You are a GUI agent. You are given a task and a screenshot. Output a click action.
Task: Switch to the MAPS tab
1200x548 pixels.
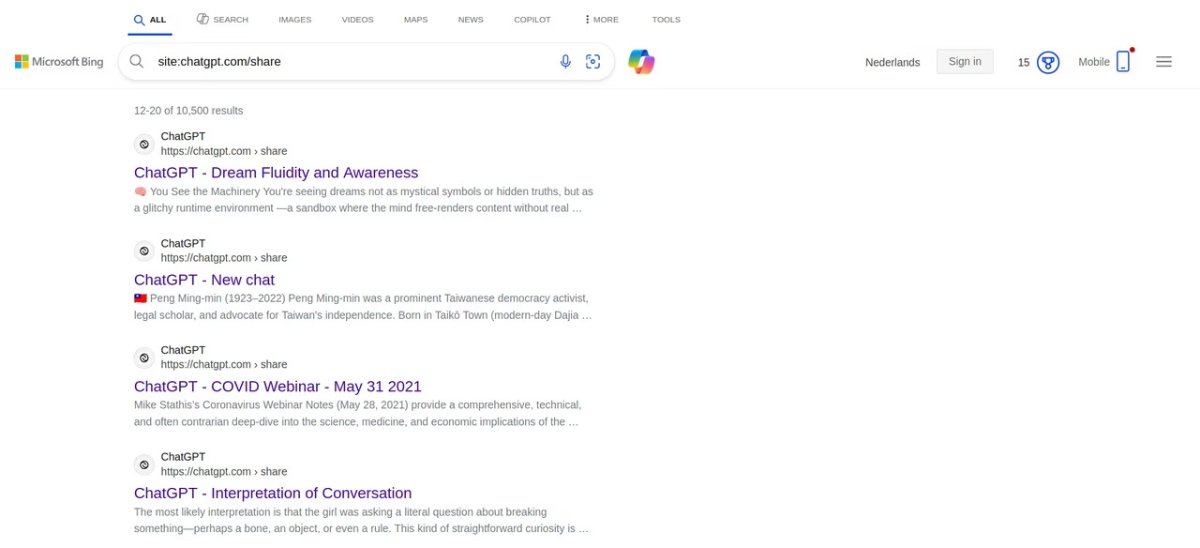pos(416,19)
